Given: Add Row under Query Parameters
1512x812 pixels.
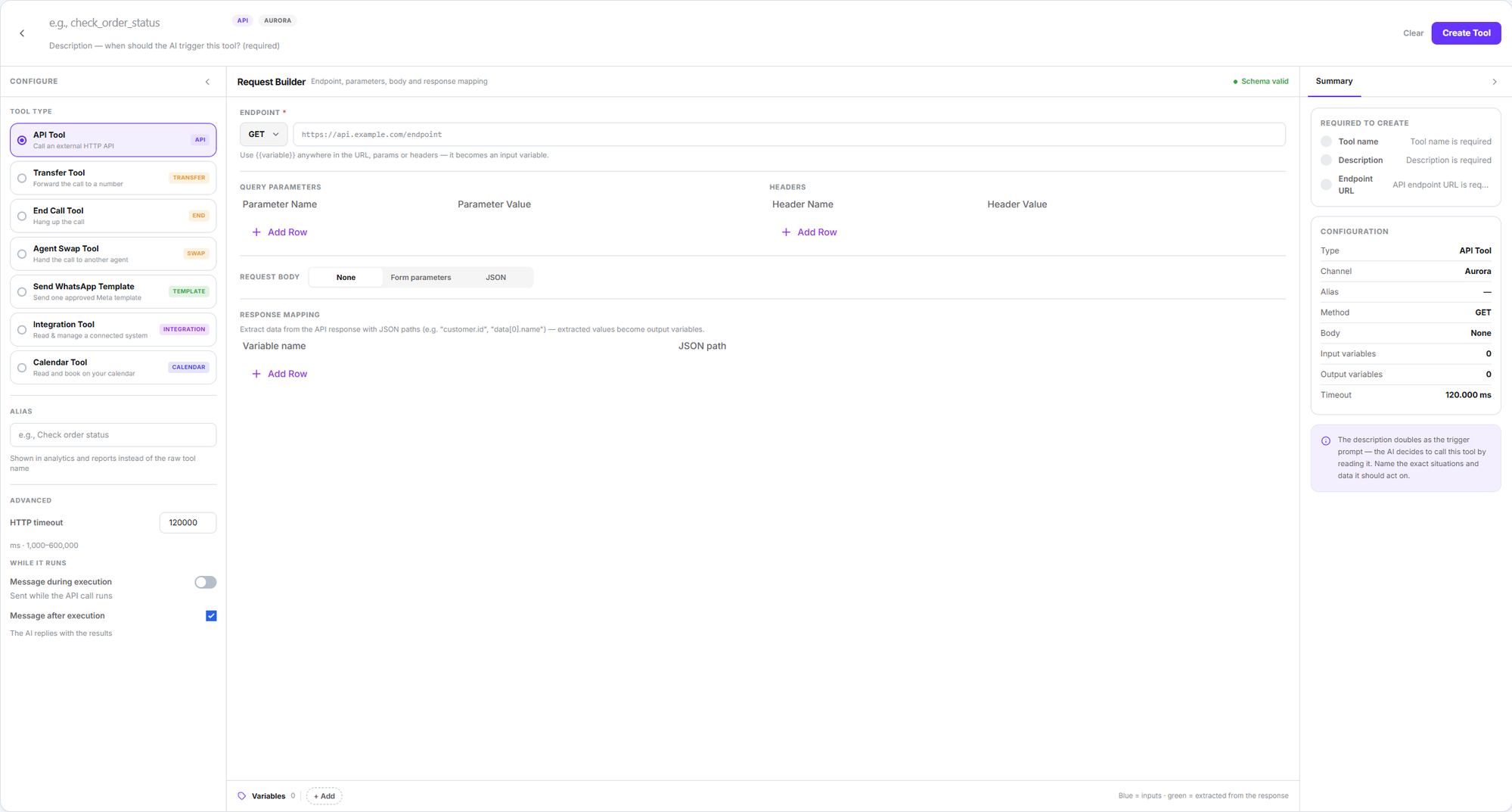Looking at the screenshot, I should point(279,232).
